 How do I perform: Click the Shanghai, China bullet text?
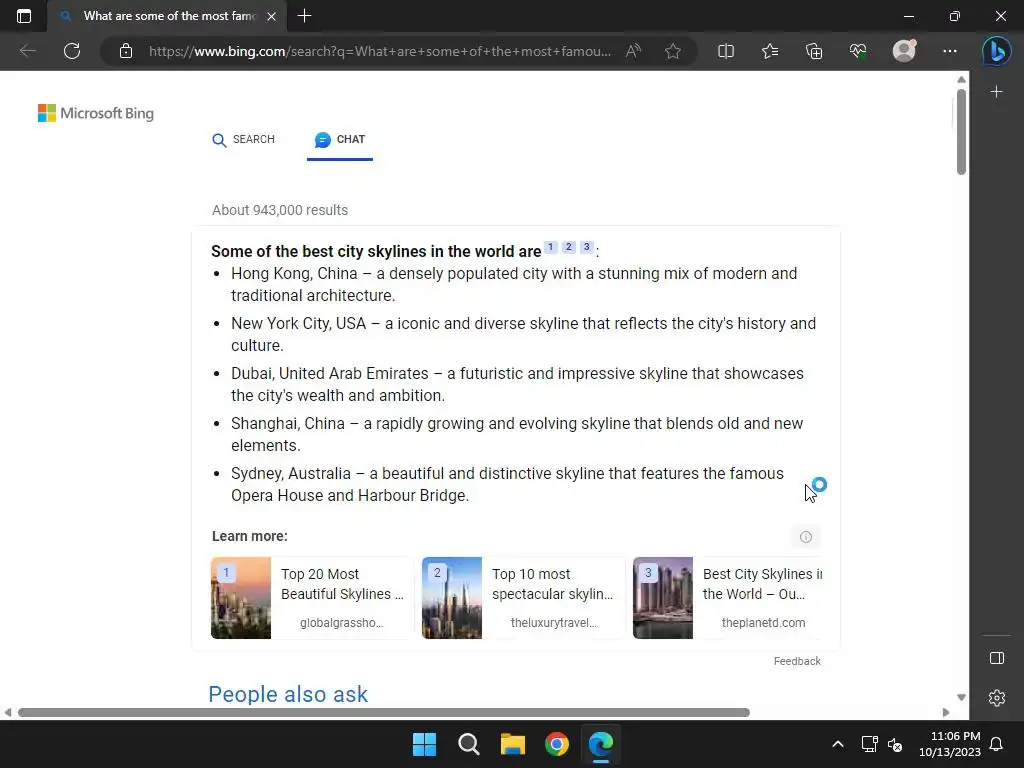[517, 434]
